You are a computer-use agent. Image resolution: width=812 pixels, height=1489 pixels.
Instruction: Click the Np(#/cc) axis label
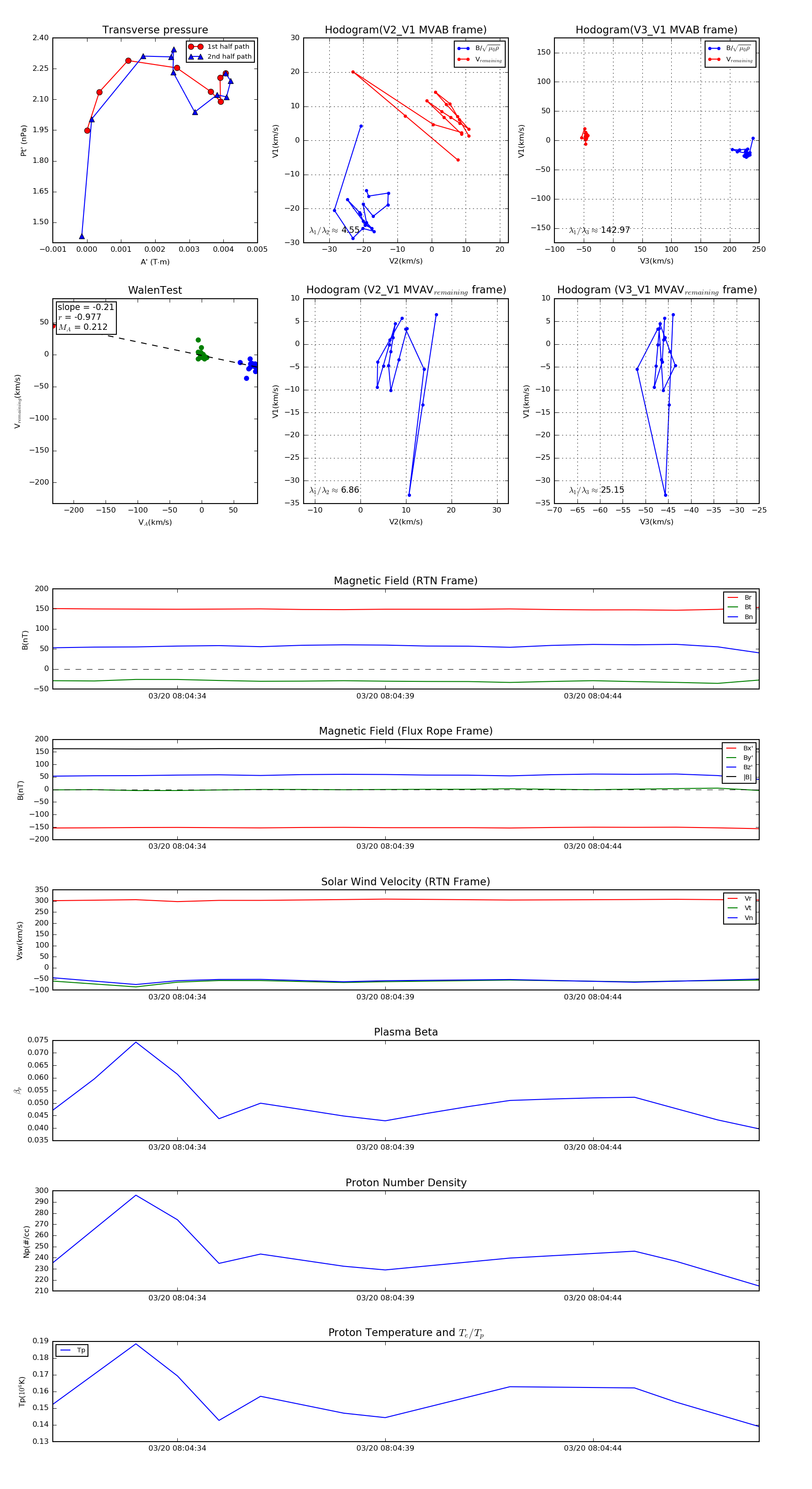(x=26, y=1242)
